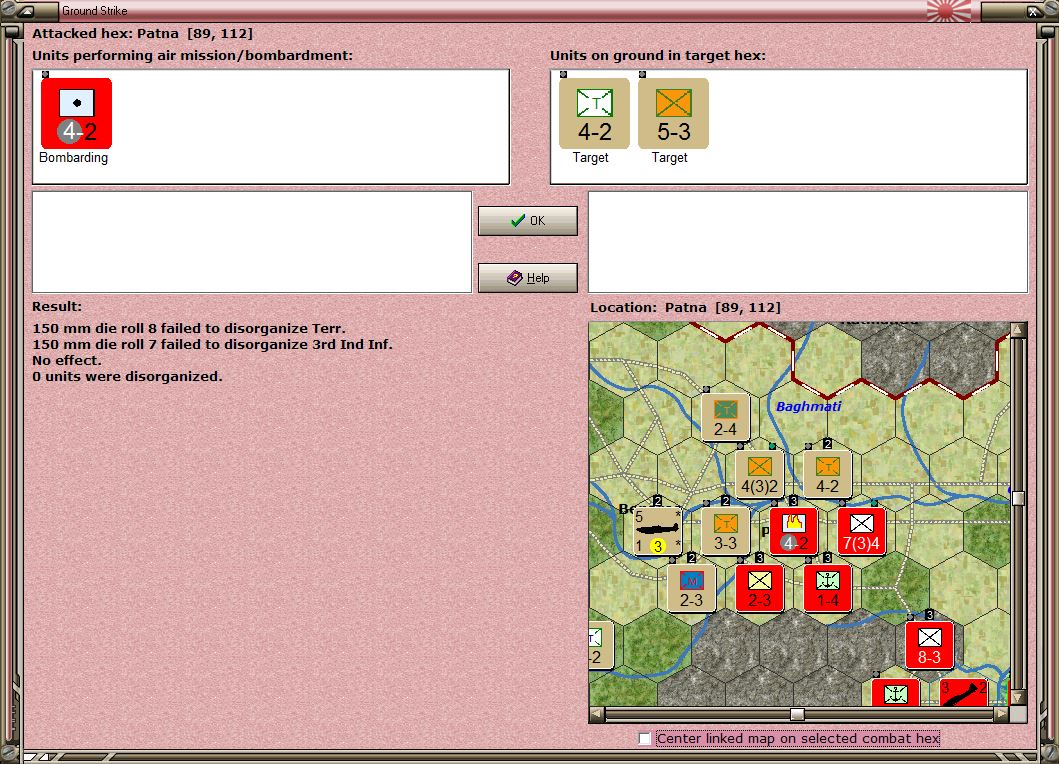
Task: Click the "Attacked hex: Patna" heading
Action: click(x=143, y=33)
